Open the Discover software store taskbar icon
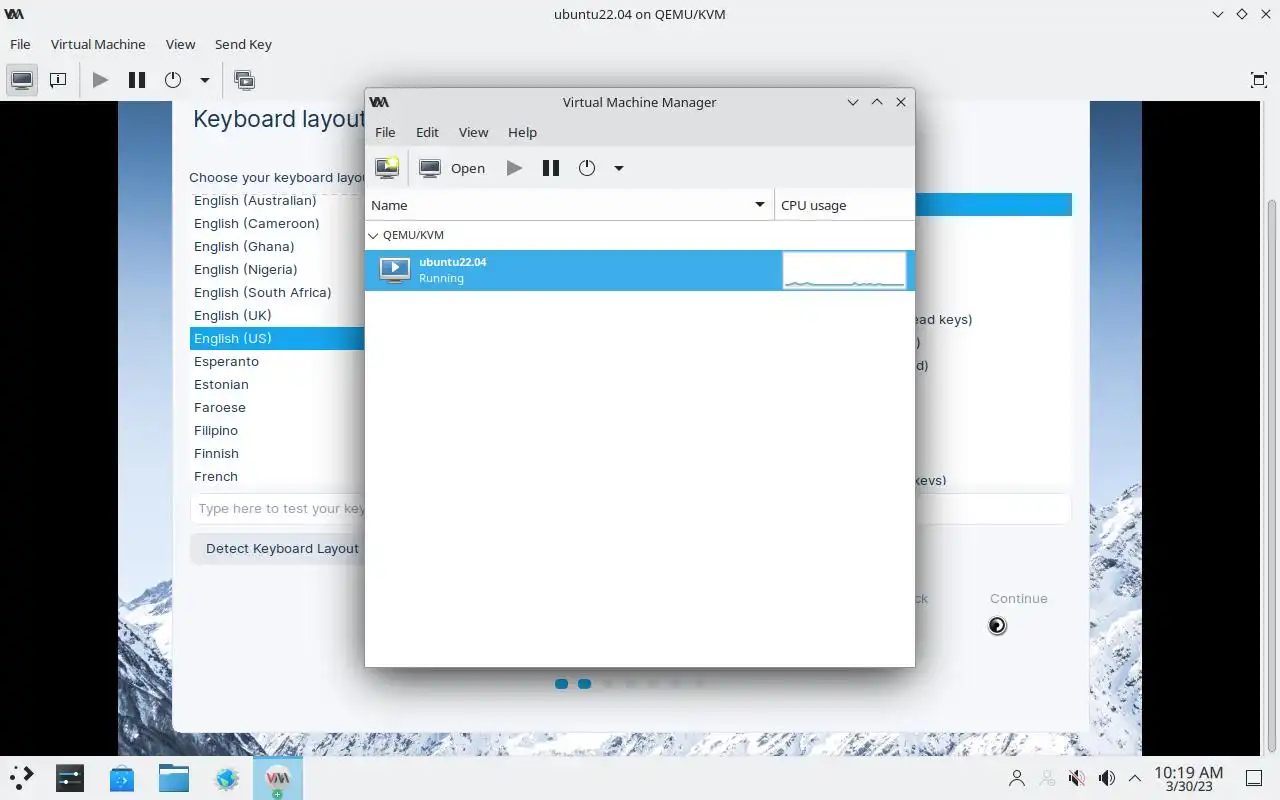The height and width of the screenshot is (800, 1280). tap(122, 778)
